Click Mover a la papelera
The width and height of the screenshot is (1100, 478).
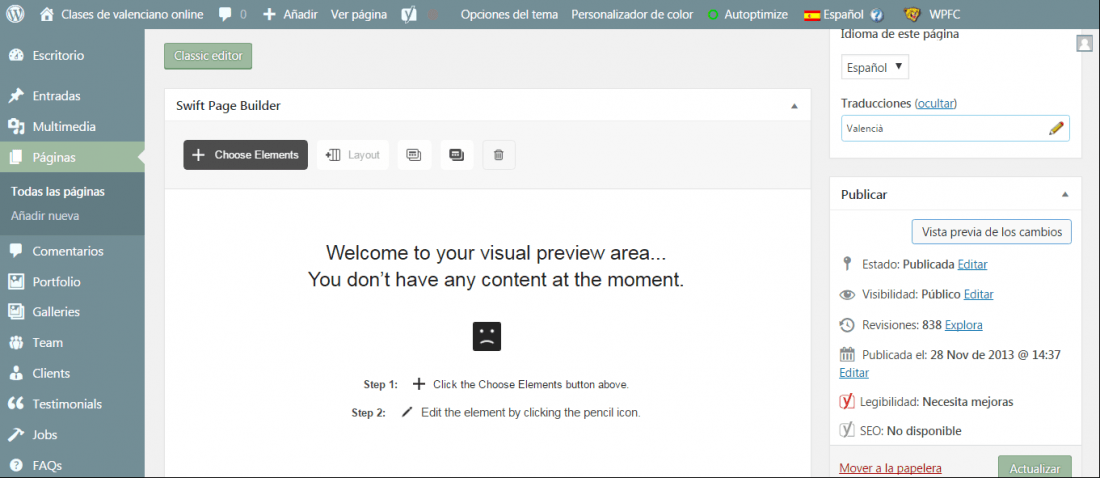[x=890, y=468]
